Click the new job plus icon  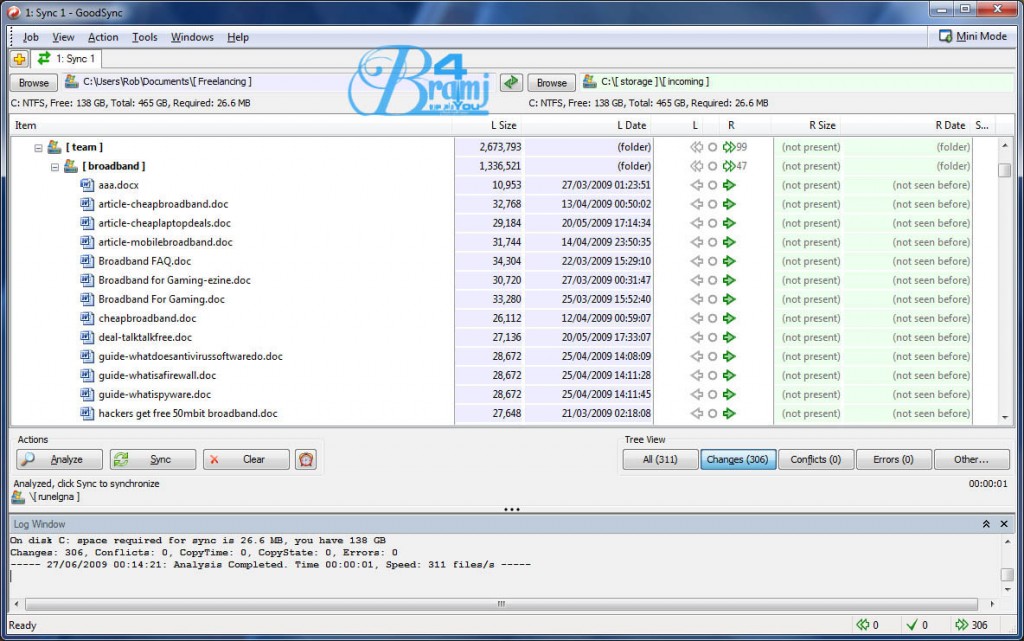click(x=19, y=60)
